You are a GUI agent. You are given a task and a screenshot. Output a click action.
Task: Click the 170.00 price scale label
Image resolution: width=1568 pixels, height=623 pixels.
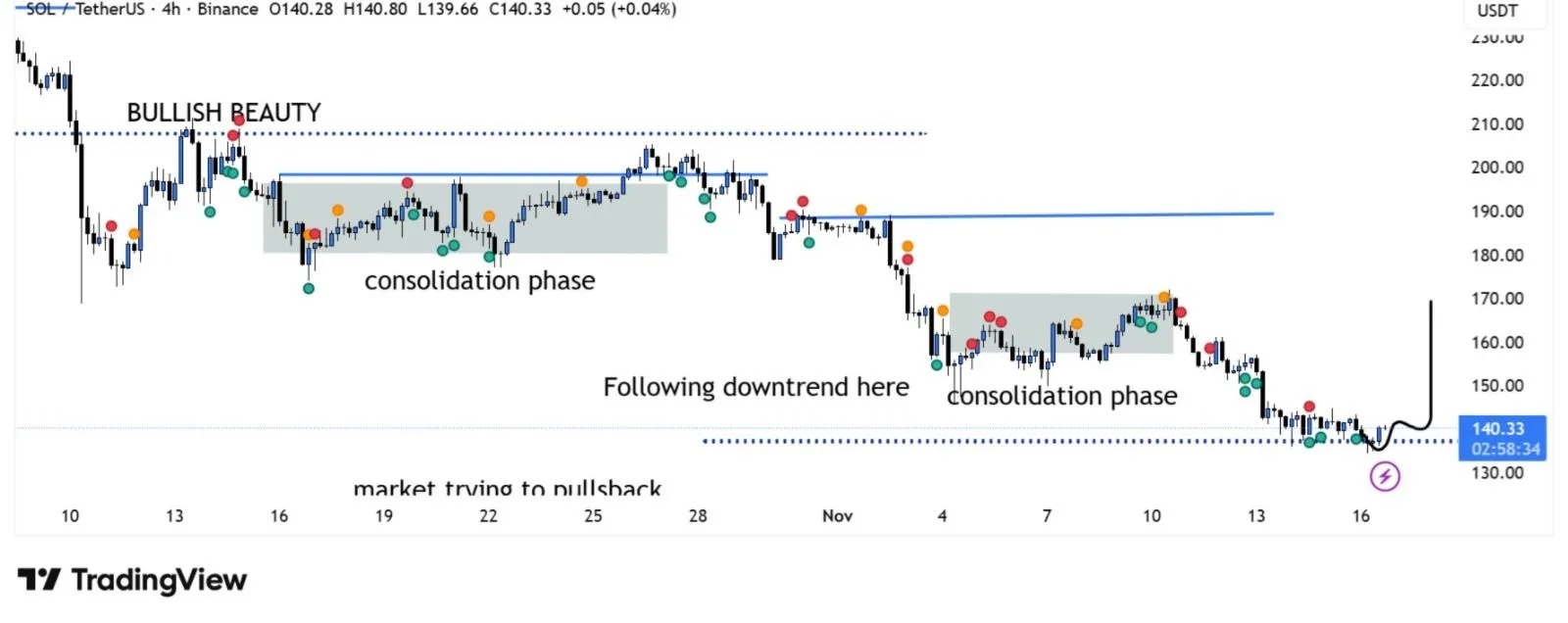[x=1496, y=299]
